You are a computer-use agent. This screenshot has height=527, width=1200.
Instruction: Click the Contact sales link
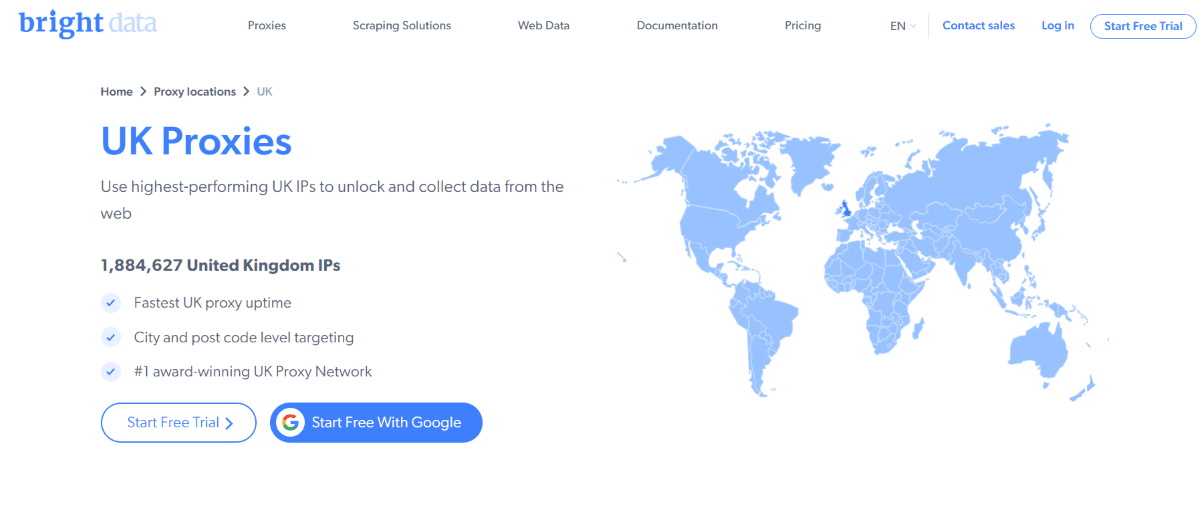(978, 26)
